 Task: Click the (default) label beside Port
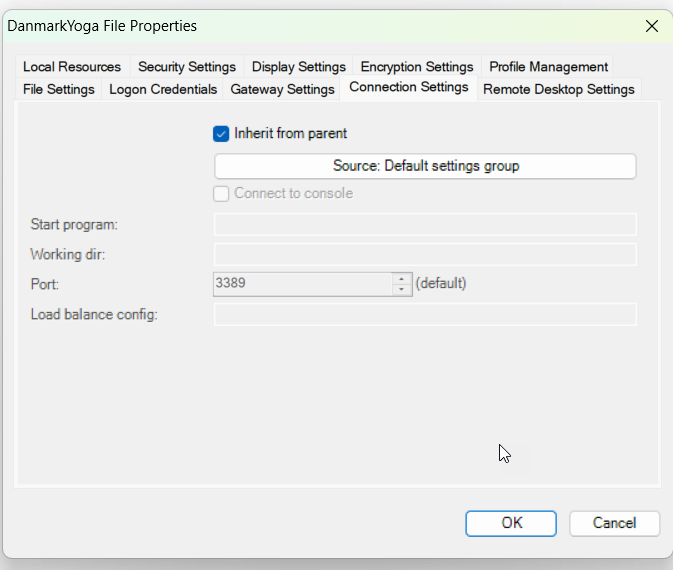441,283
